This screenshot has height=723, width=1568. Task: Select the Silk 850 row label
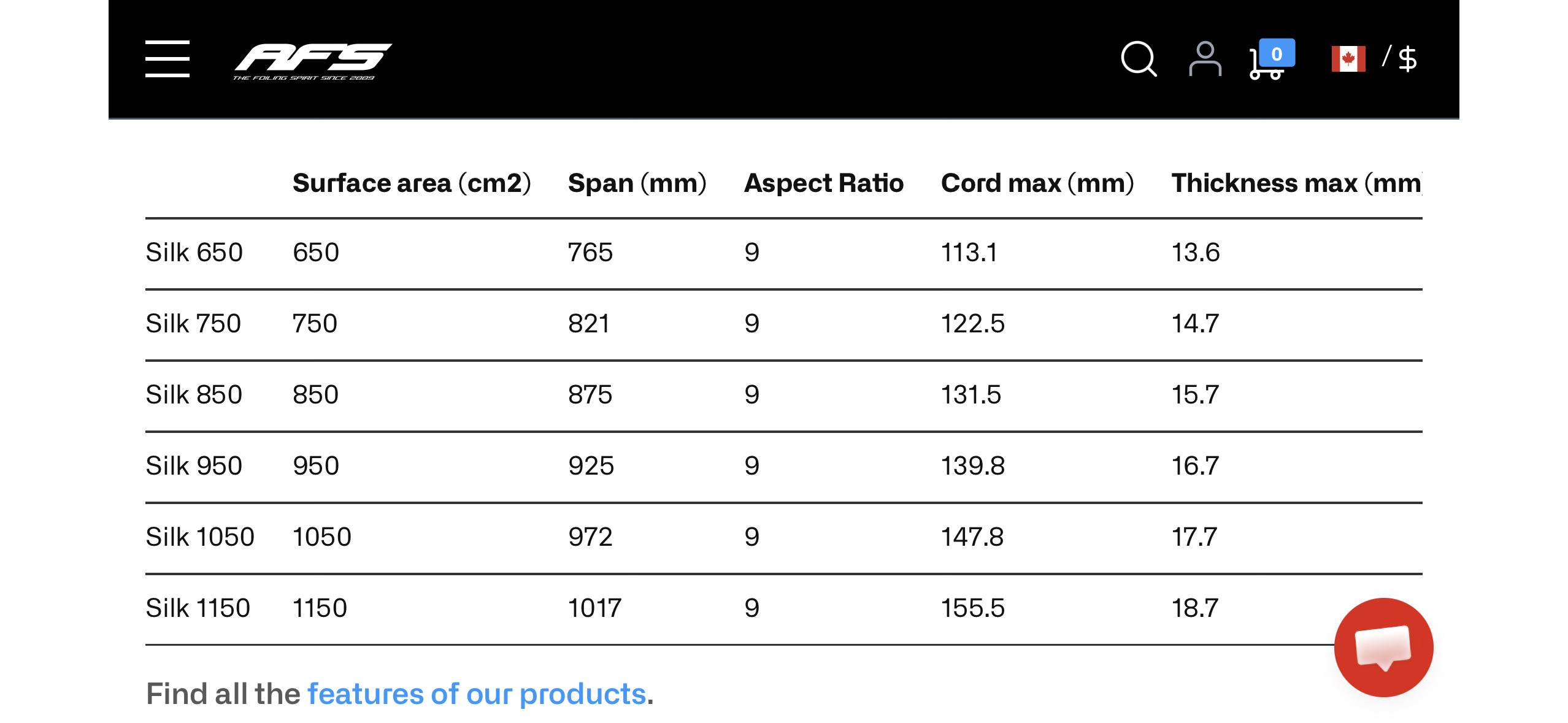click(x=194, y=394)
